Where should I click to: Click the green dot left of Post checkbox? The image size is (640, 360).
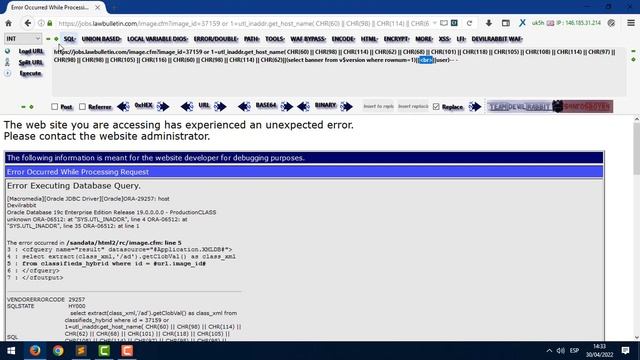[x=31, y=107]
